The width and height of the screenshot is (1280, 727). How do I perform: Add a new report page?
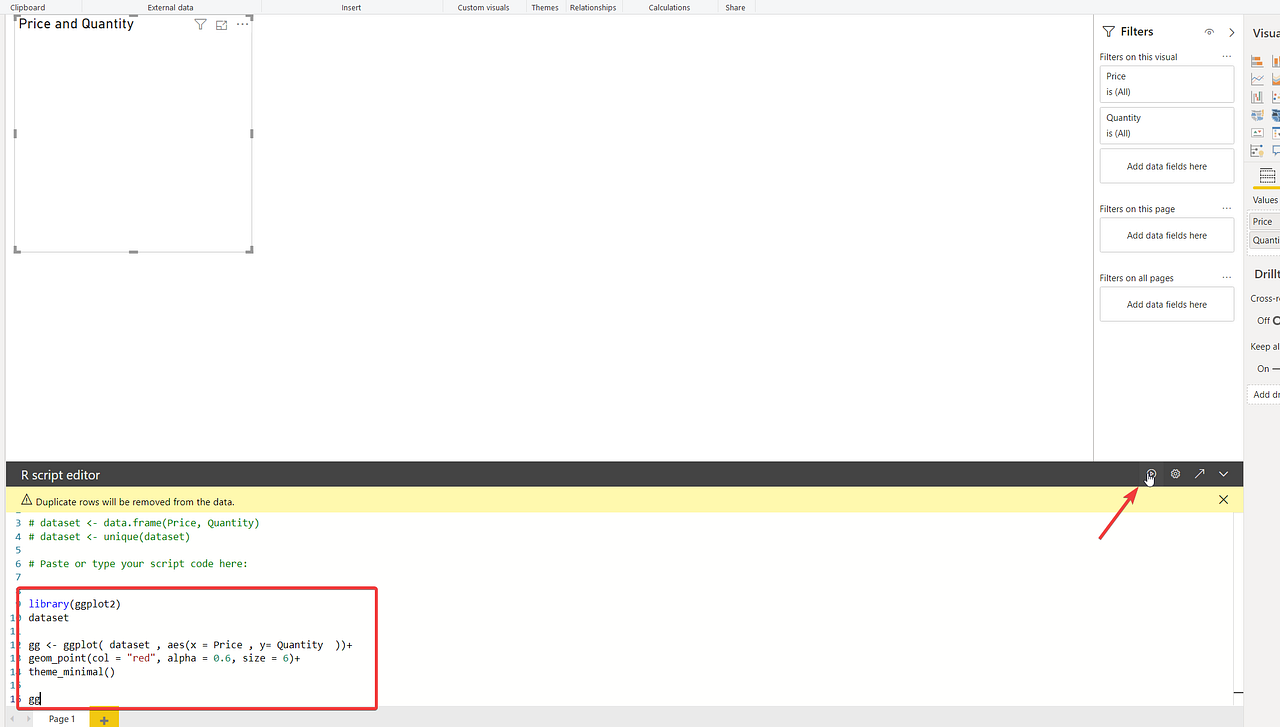tap(104, 717)
